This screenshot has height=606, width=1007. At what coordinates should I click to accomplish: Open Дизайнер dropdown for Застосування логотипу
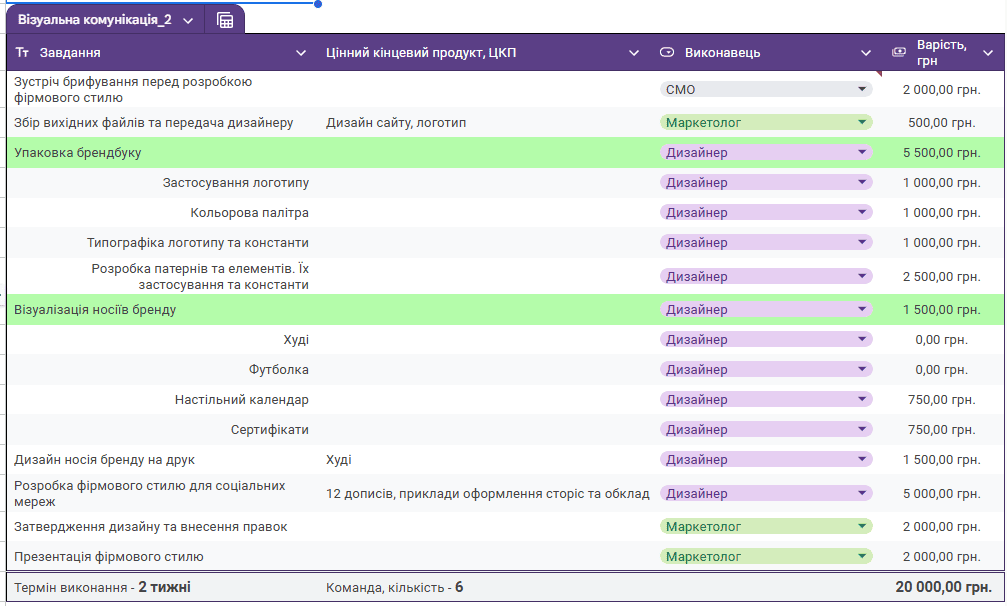766,182
